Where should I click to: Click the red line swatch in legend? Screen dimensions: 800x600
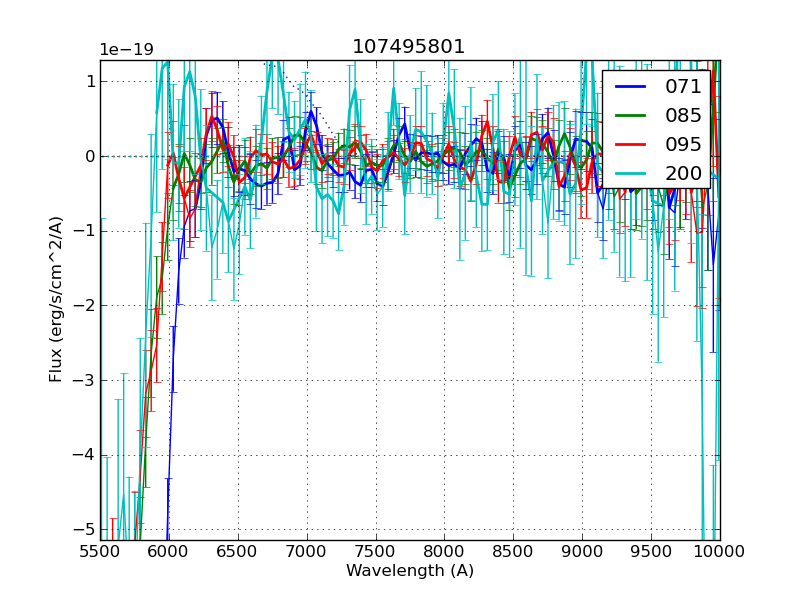pos(630,145)
